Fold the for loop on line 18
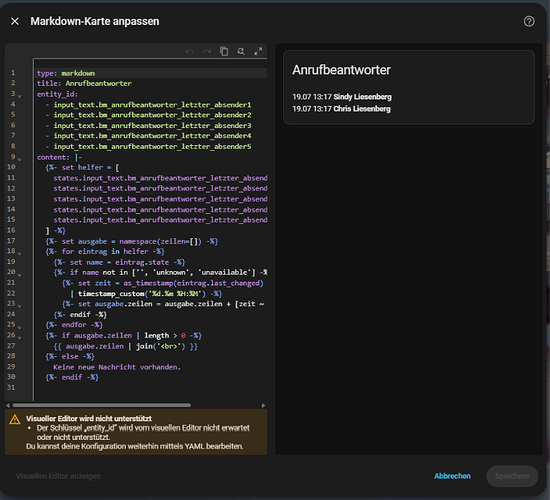The image size is (550, 500). 20,253
